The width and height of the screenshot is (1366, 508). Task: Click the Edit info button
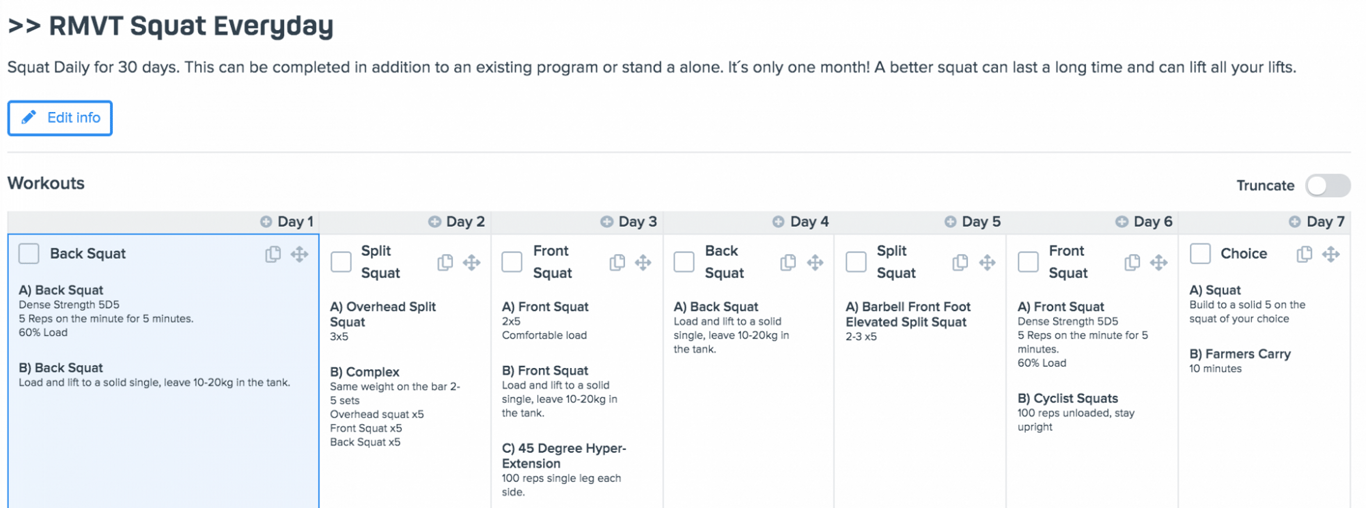point(60,118)
